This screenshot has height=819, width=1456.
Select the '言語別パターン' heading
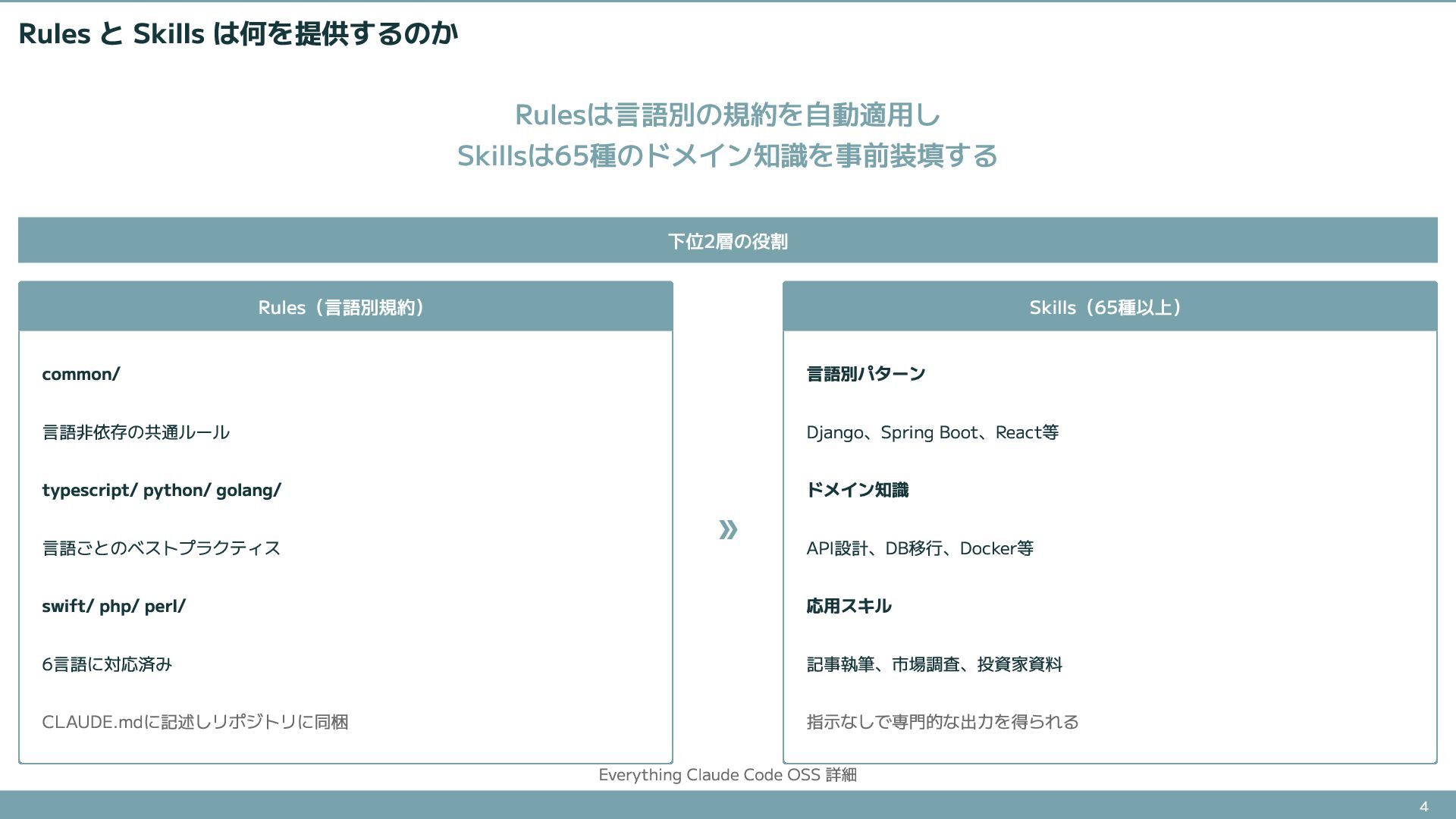866,374
